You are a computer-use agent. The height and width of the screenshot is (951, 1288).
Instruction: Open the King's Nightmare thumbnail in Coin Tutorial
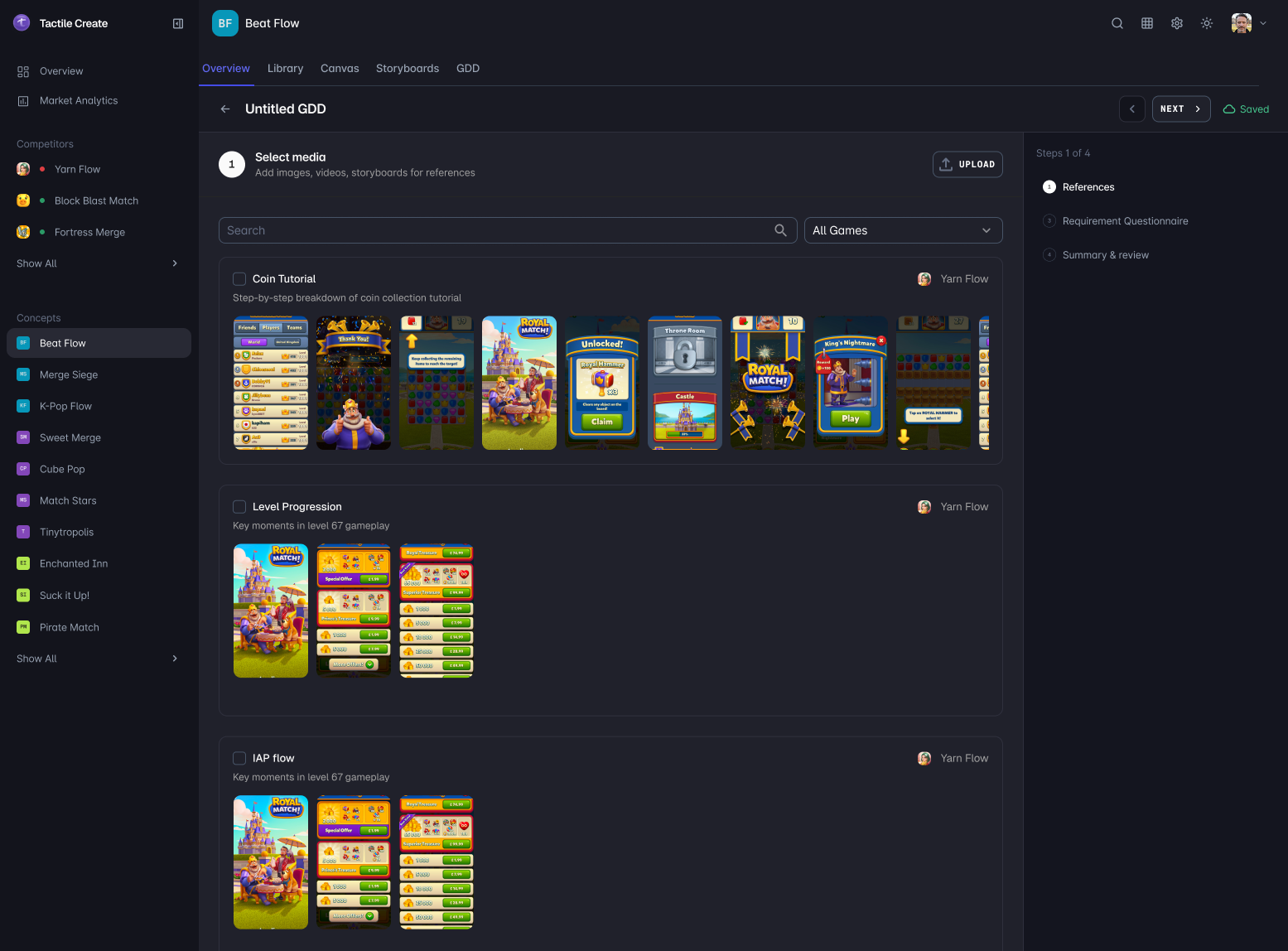coord(851,383)
